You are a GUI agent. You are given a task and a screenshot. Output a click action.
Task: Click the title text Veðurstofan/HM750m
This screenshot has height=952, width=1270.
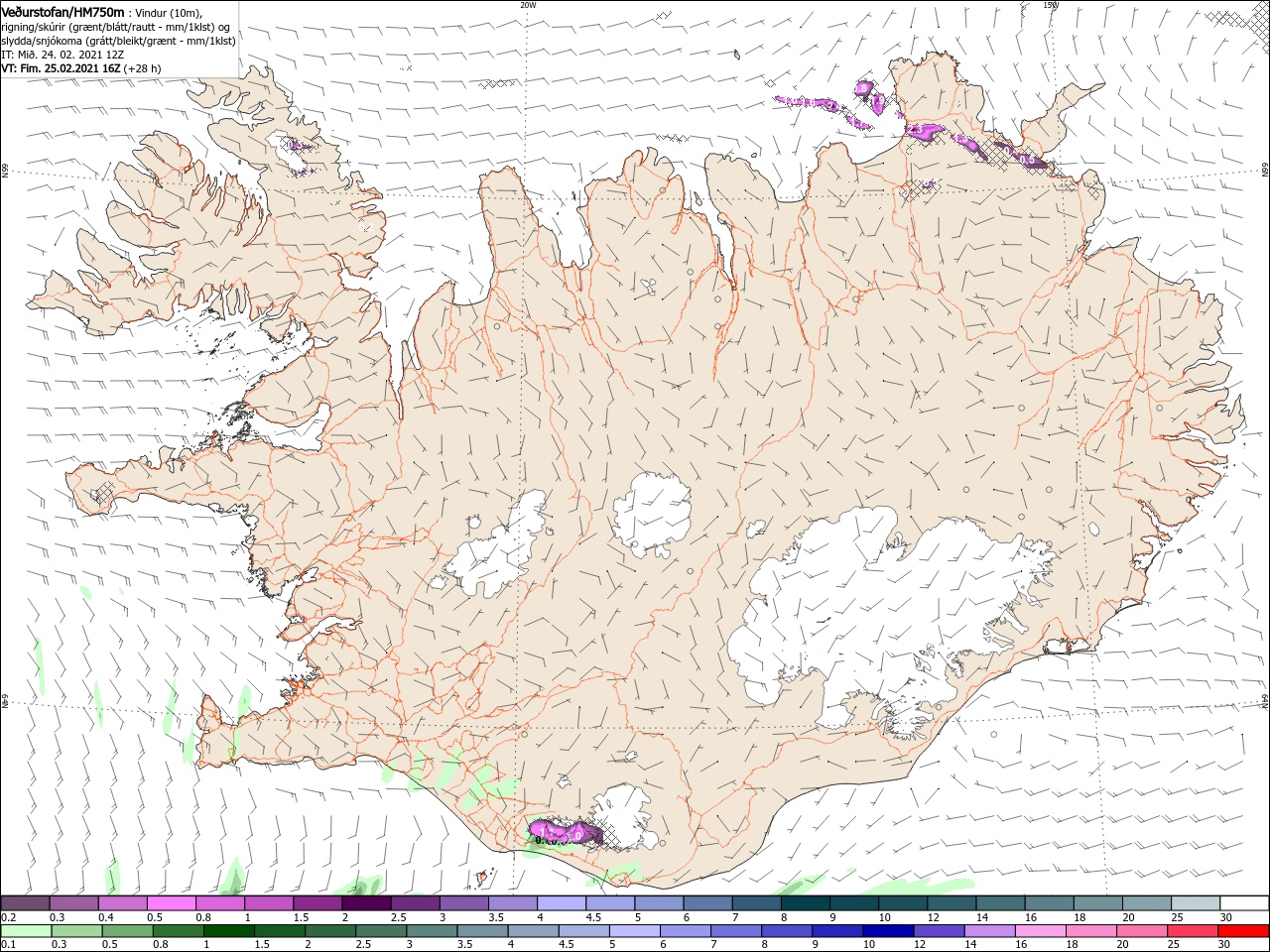tap(63, 12)
